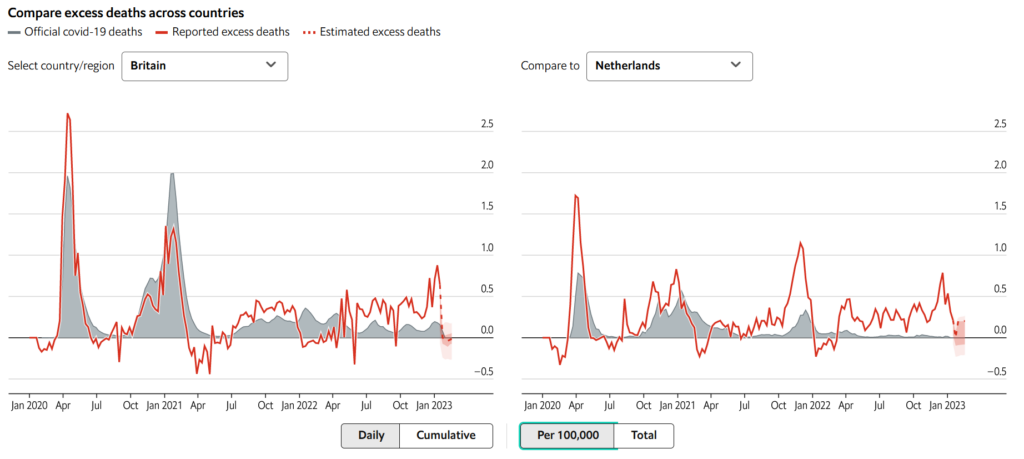Screen dimensions: 1024x459
Task: Select the Daily view toggle
Action: click(370, 436)
